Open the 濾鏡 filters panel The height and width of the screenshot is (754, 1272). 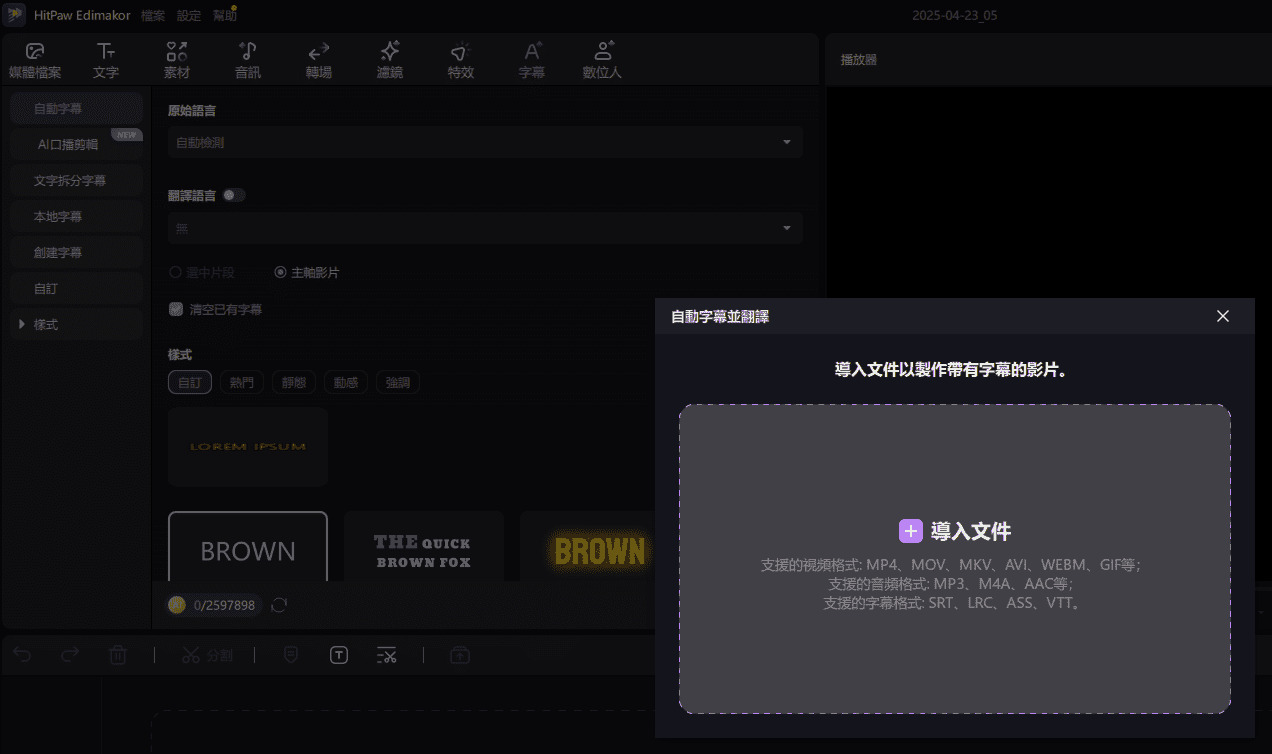click(x=390, y=60)
